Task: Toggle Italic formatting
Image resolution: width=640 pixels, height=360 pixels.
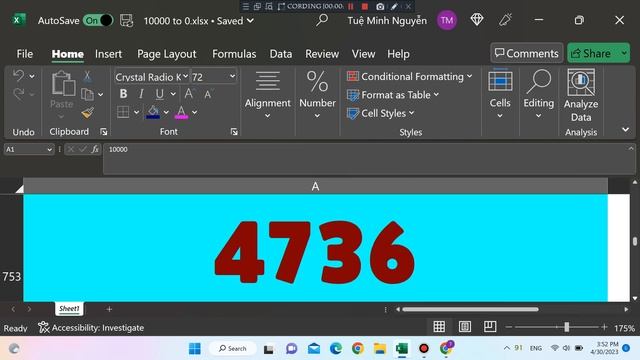Action: (141, 94)
